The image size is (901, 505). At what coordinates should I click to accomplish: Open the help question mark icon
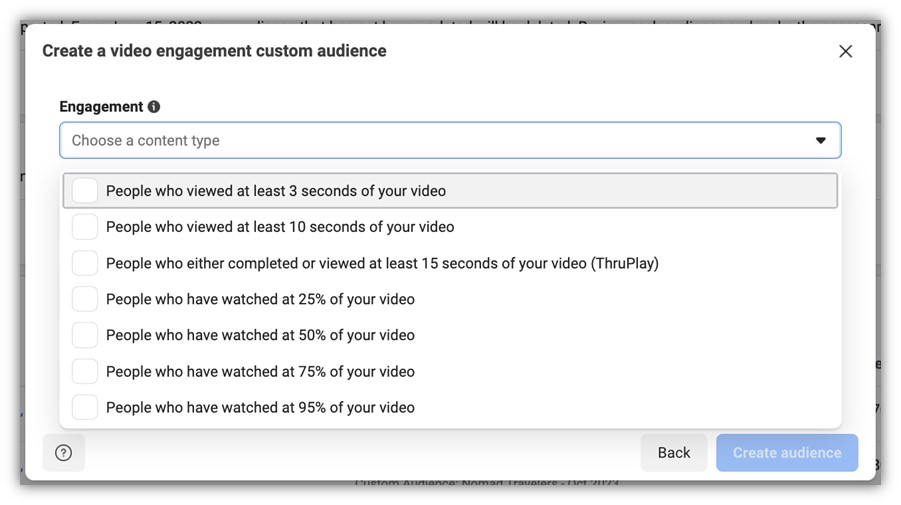(64, 453)
